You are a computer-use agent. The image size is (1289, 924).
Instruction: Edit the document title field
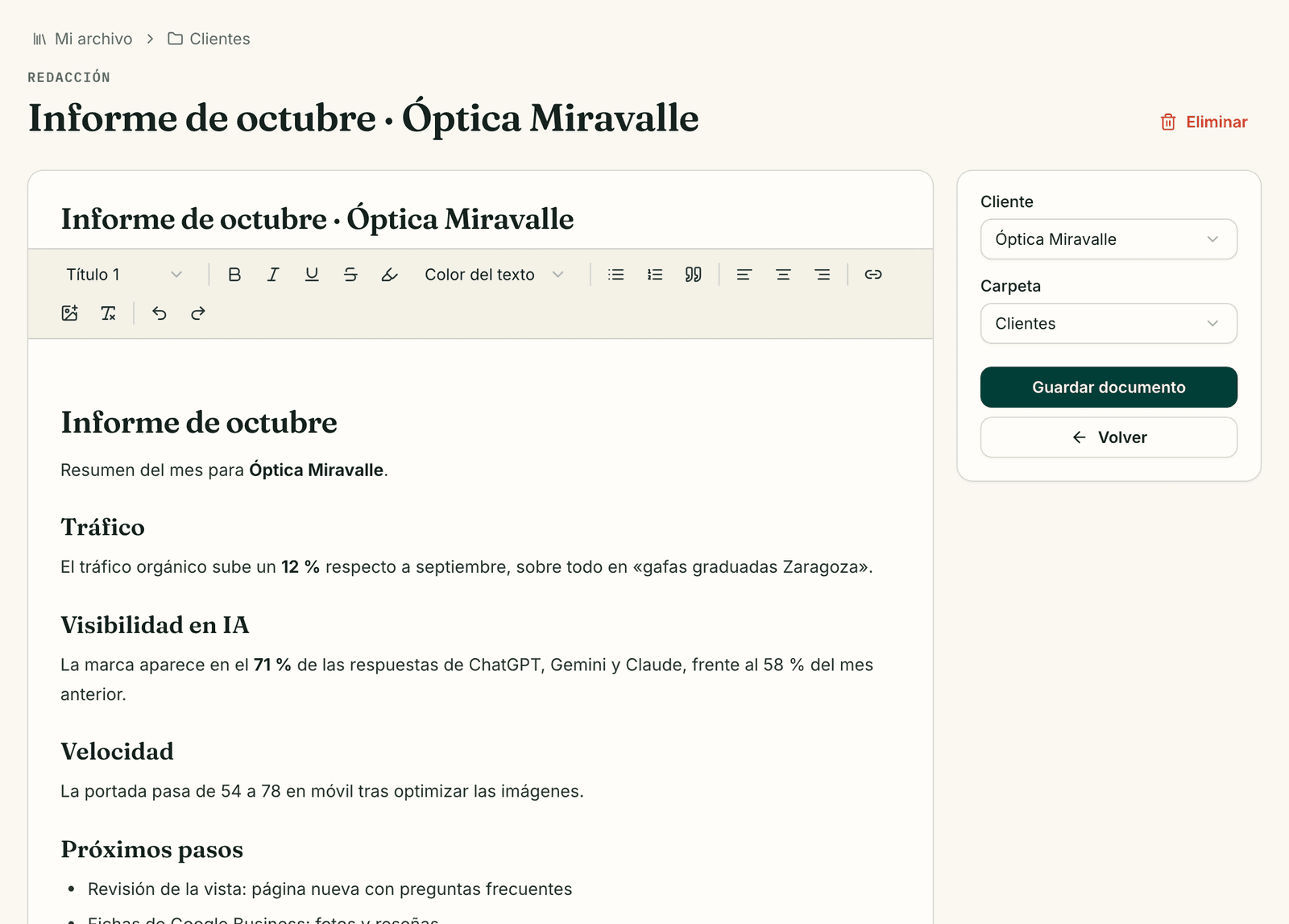(x=480, y=219)
